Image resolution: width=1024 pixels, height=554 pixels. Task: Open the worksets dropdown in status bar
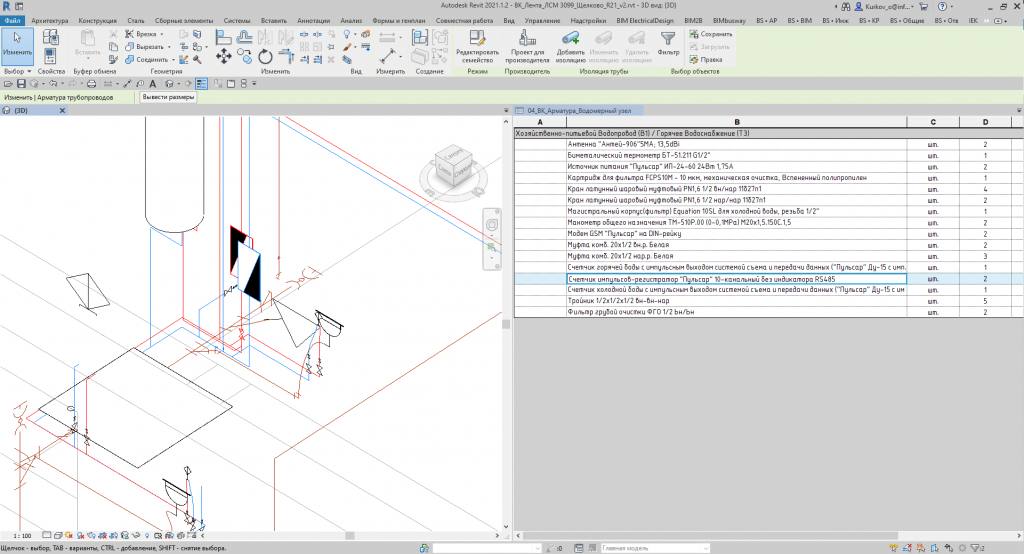(x=487, y=548)
